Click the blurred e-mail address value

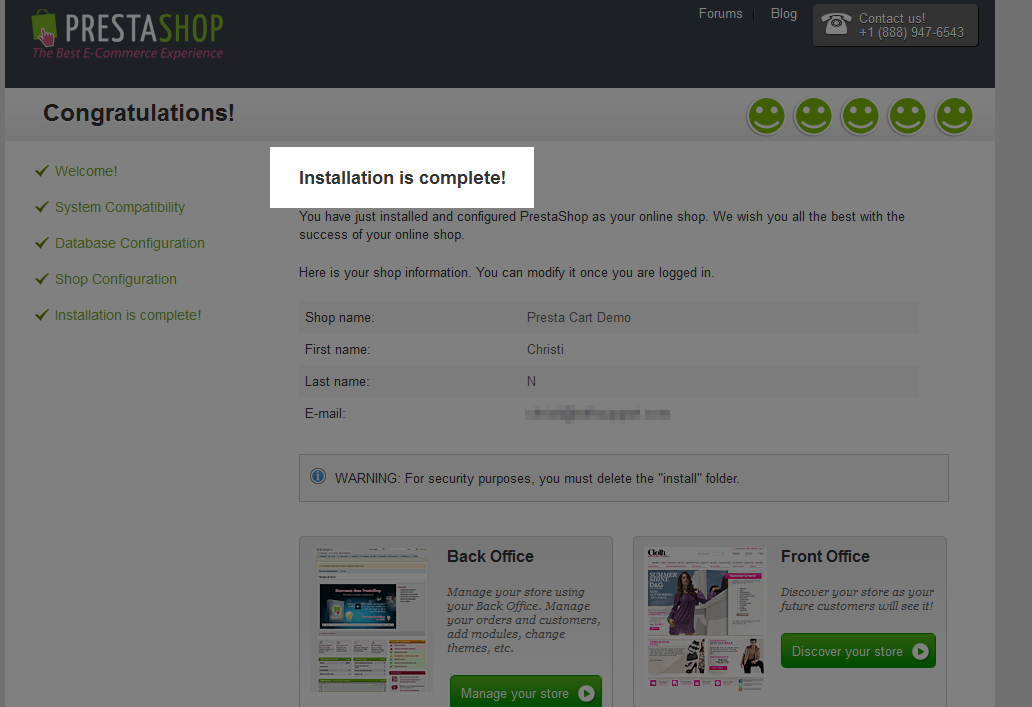tap(597, 413)
